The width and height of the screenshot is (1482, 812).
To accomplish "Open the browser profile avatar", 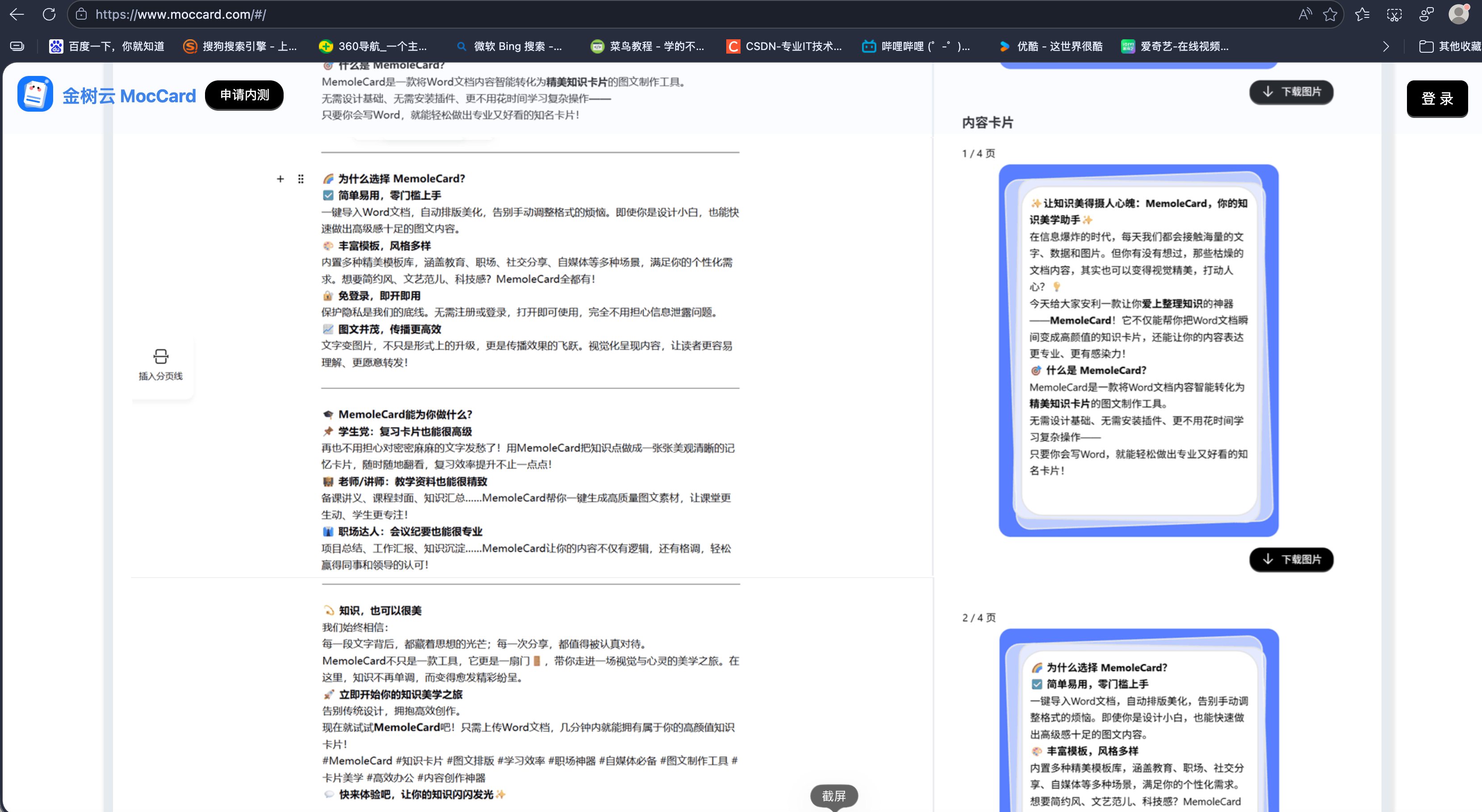I will [1458, 14].
